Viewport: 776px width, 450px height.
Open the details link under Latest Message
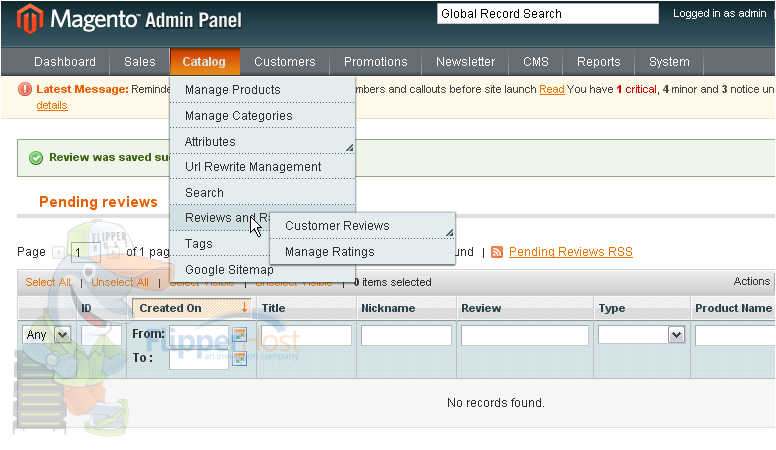pyautogui.click(x=52, y=105)
